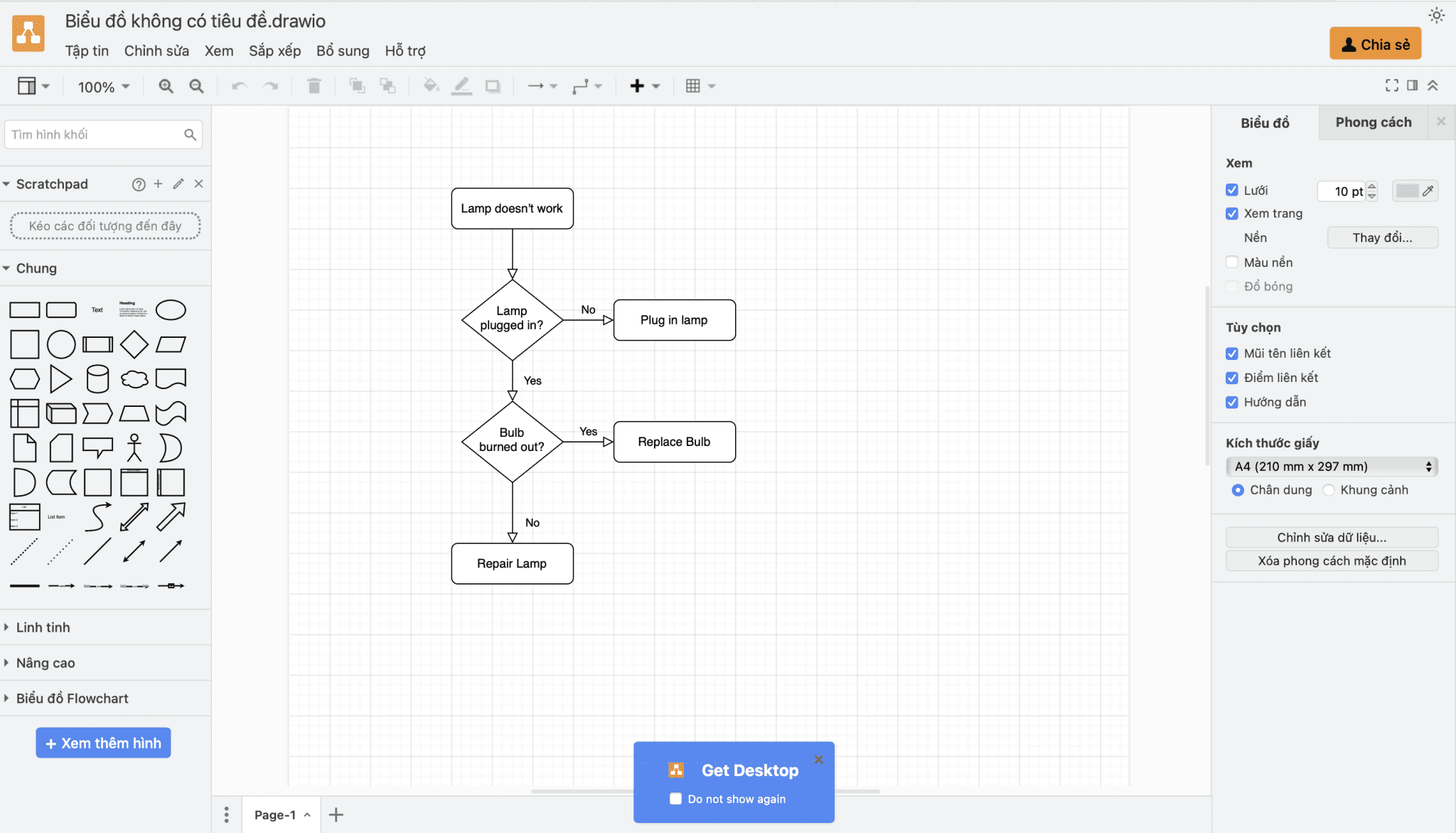Open the Tập tin menu

[87, 51]
